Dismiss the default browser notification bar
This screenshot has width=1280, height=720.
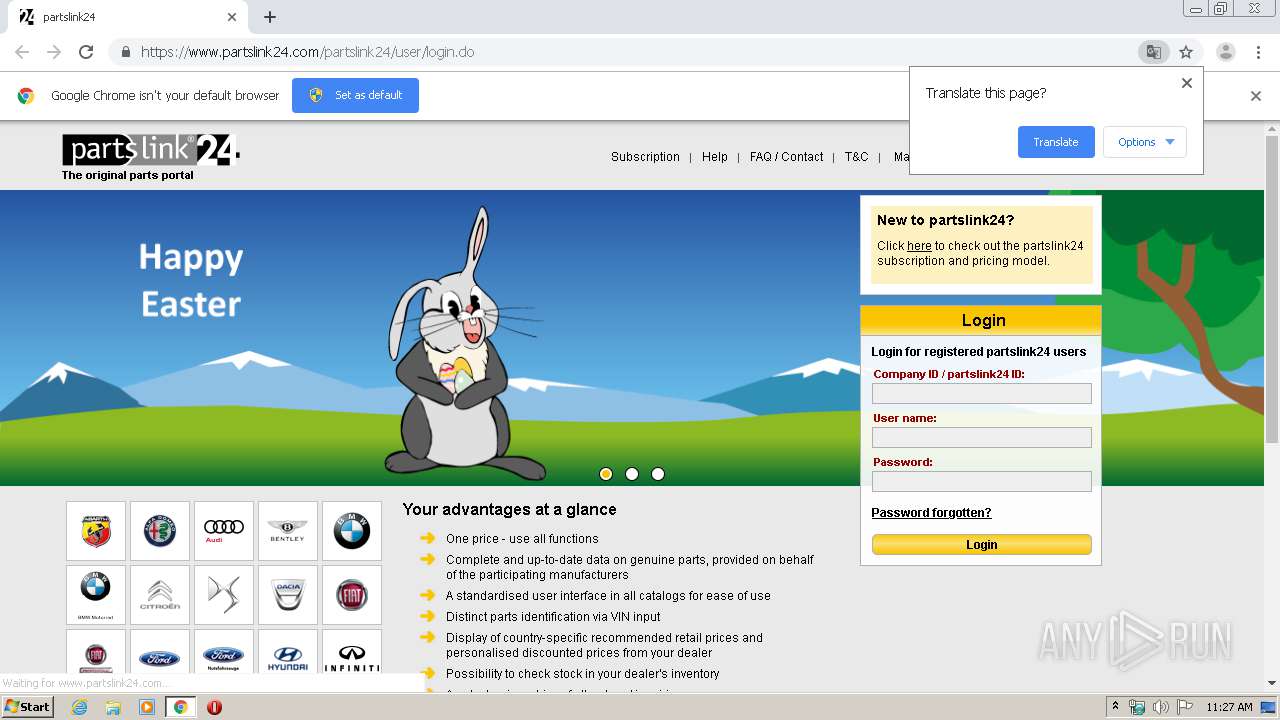pyautogui.click(x=1256, y=96)
